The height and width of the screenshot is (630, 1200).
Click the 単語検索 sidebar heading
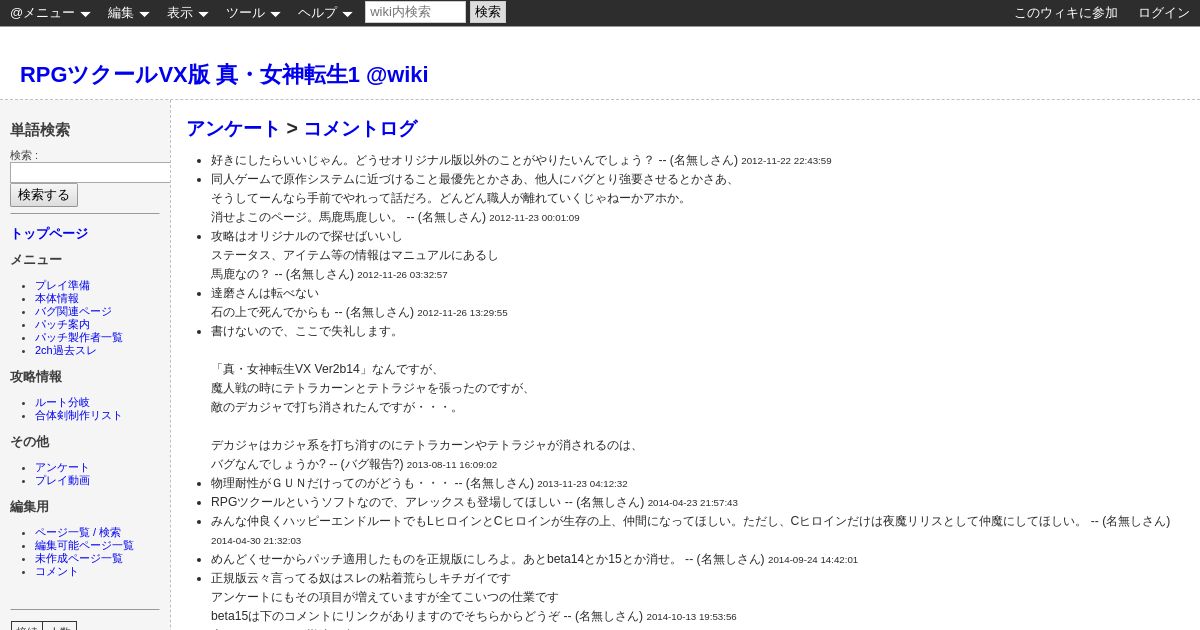click(40, 130)
